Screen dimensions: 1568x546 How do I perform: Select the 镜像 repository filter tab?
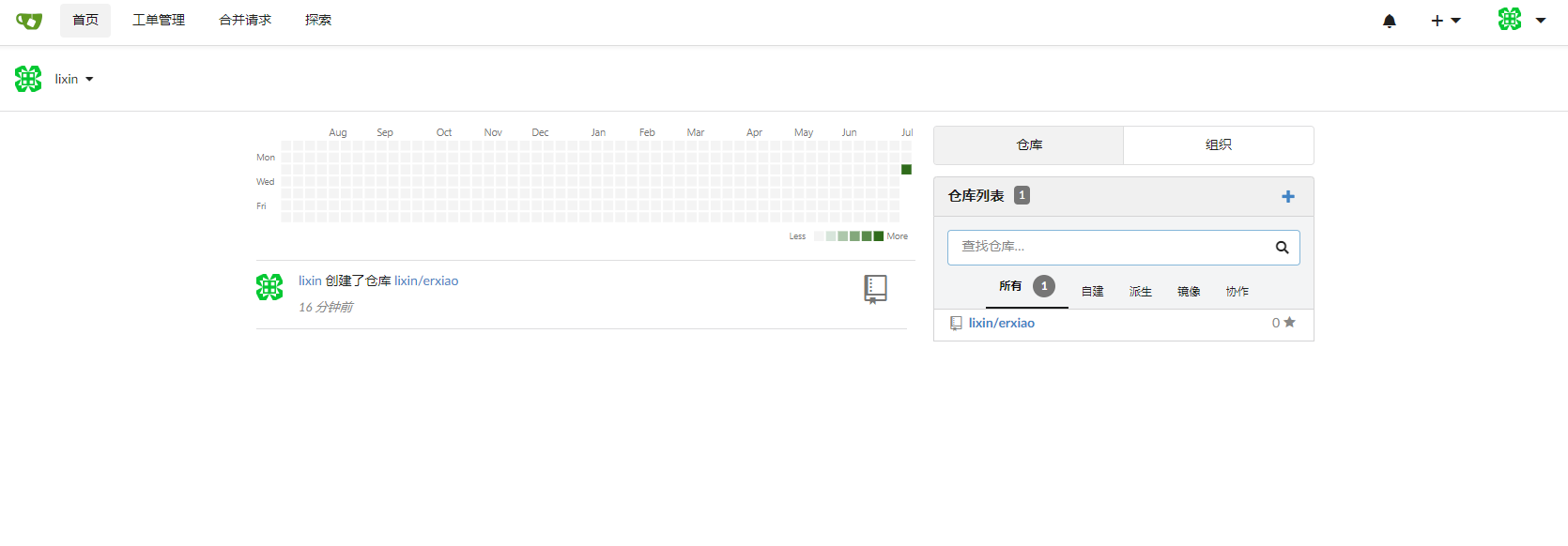tap(1188, 291)
